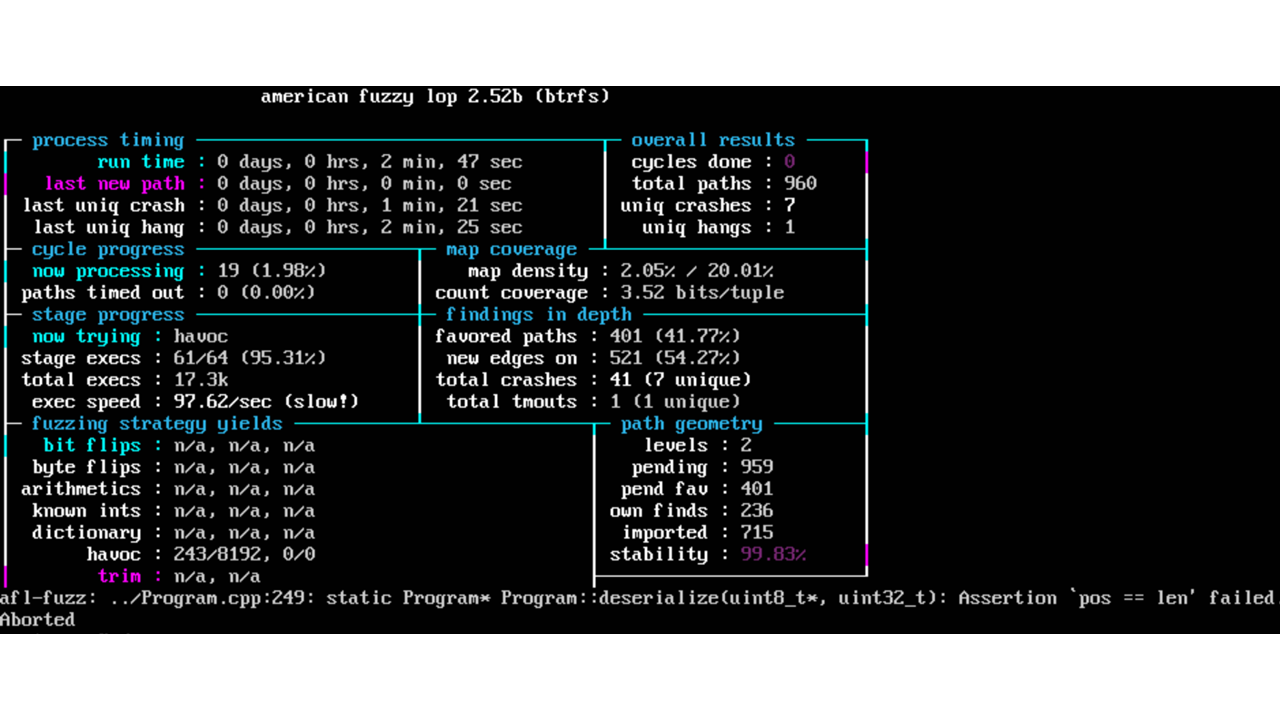Select the 'cycle progress' section header
This screenshot has height=720, width=1280.
[x=108, y=250]
